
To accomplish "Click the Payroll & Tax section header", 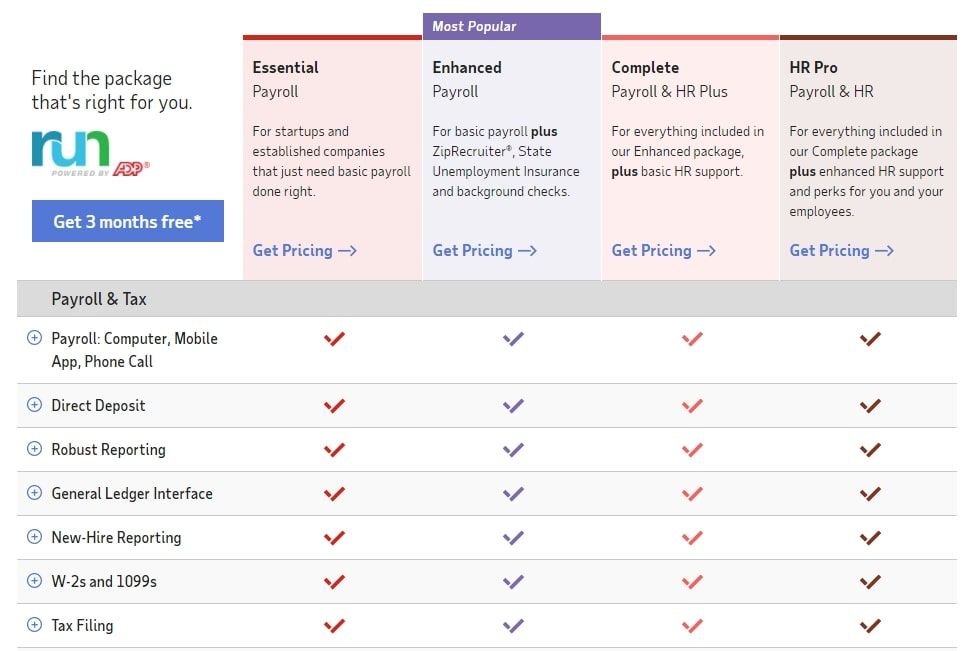I will (98, 298).
